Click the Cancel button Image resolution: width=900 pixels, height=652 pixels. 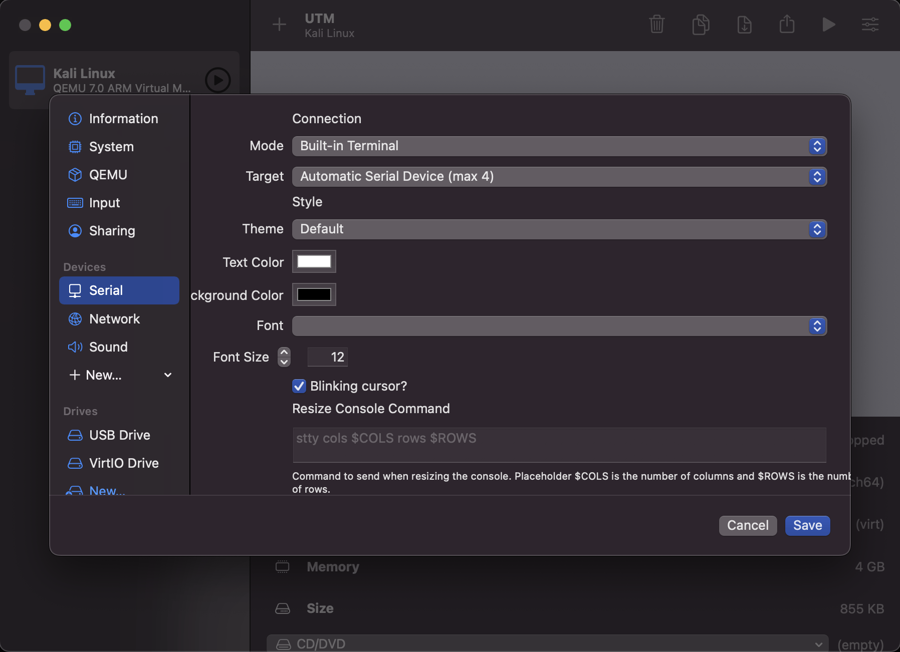tap(747, 525)
